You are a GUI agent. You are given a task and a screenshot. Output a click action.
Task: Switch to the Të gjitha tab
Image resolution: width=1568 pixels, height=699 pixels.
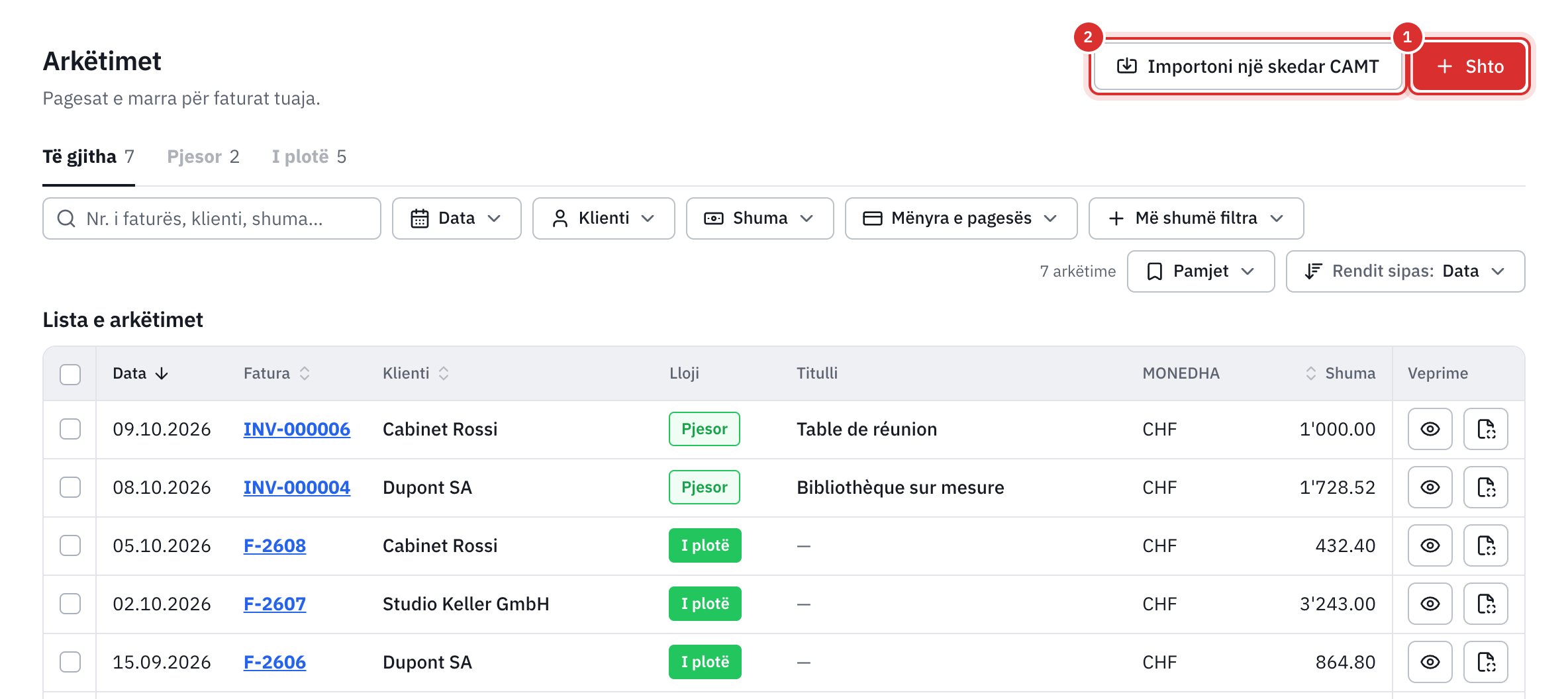89,157
